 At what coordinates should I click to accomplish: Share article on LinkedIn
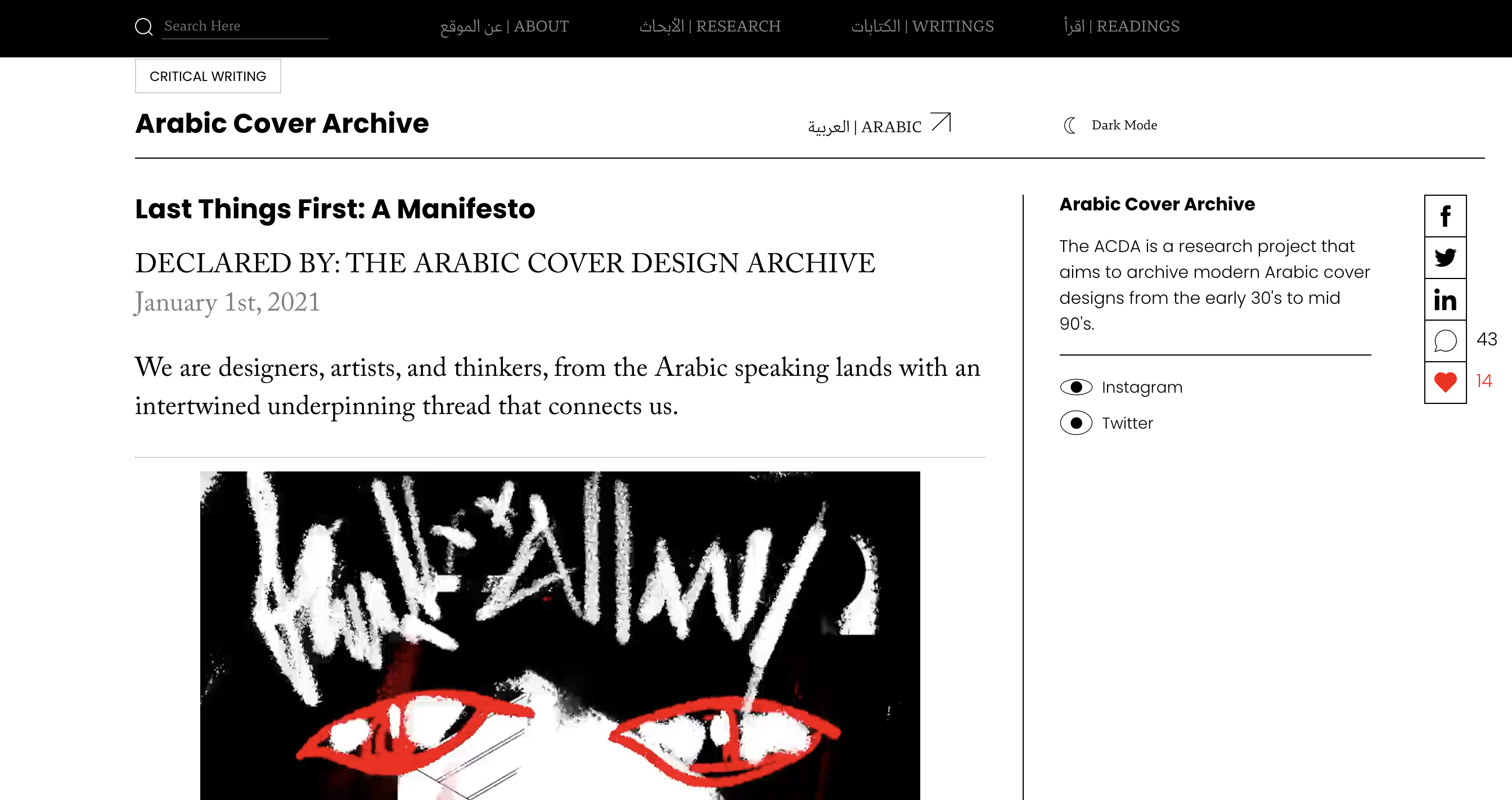[x=1445, y=299]
